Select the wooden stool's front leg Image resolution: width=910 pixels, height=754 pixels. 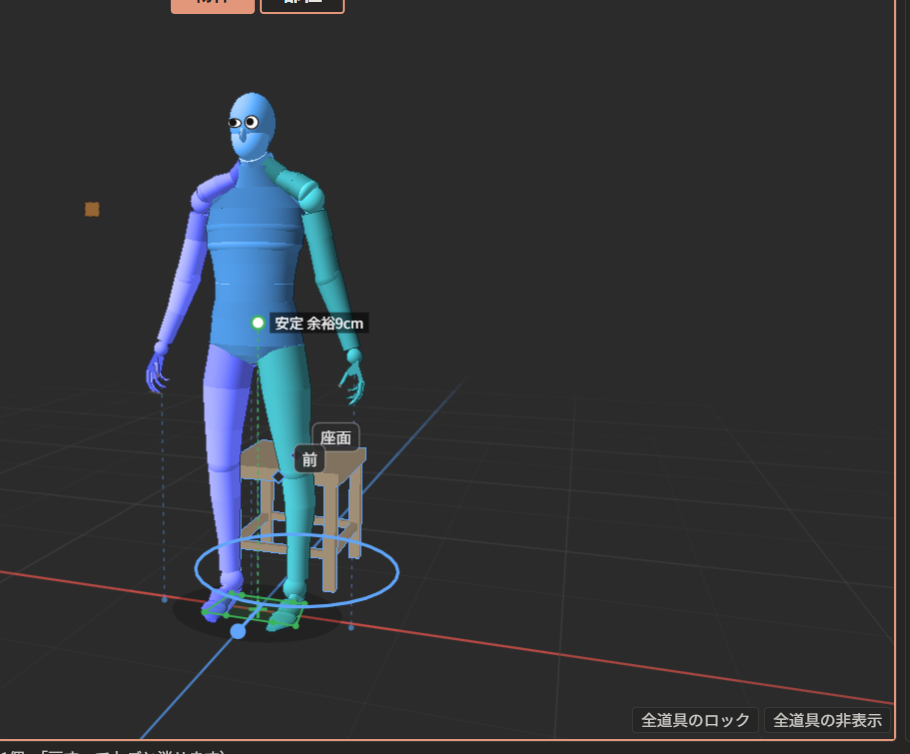coord(330,537)
